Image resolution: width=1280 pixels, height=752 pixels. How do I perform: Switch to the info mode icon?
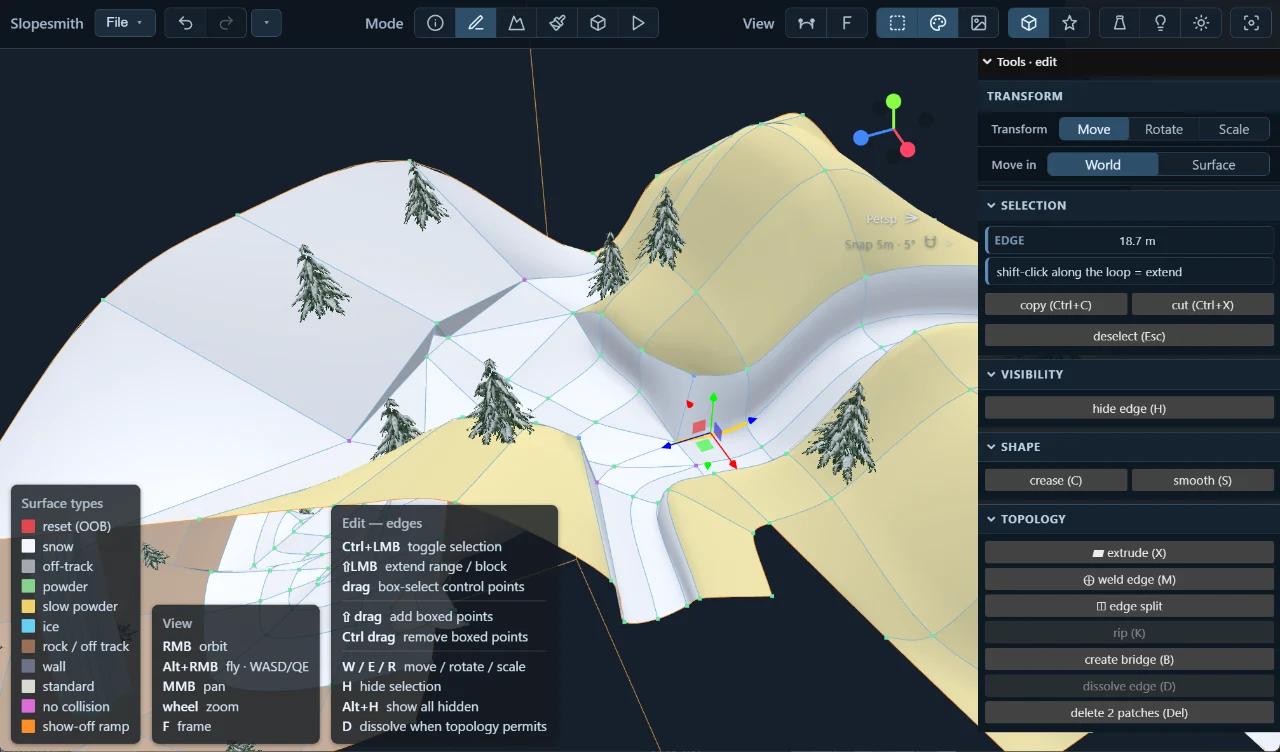click(435, 23)
